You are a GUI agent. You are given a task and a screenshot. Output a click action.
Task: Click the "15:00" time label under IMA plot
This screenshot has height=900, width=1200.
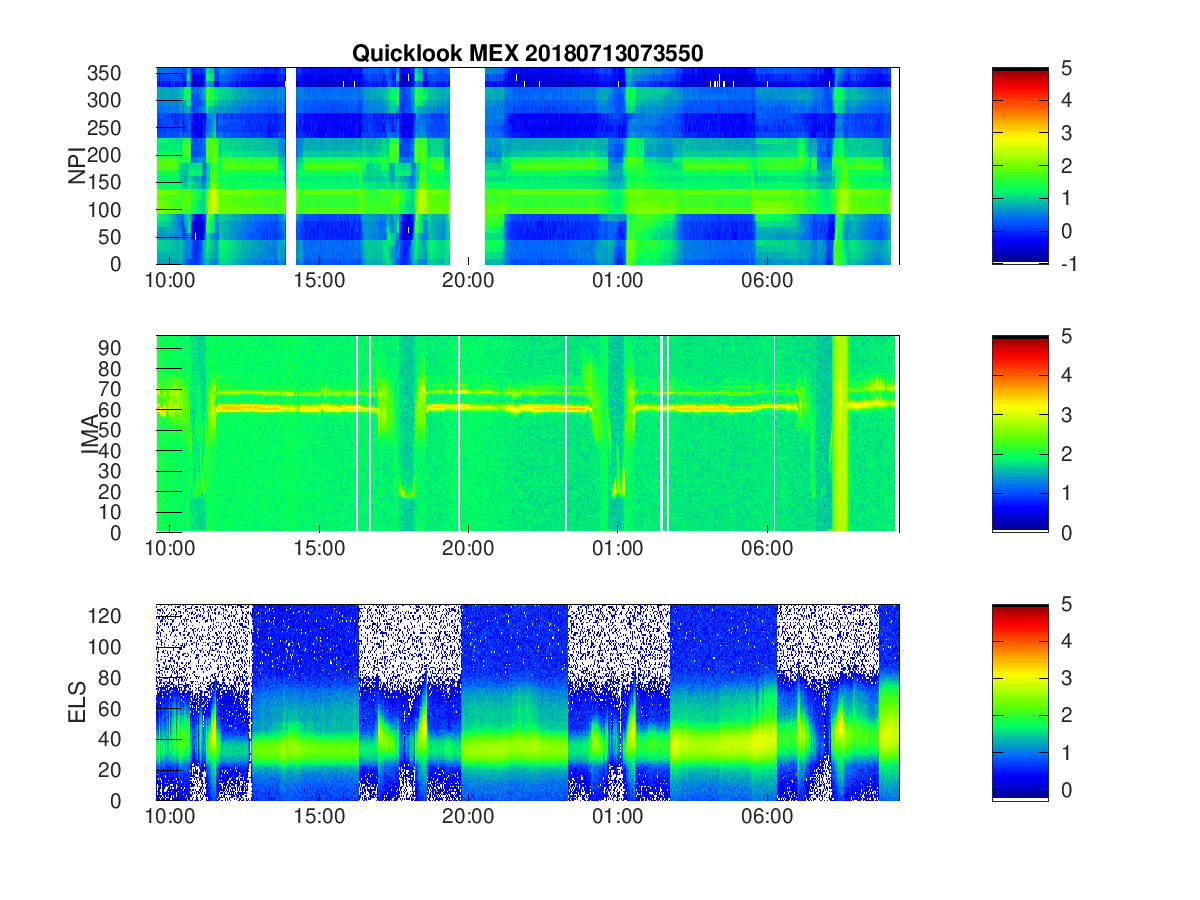click(319, 549)
